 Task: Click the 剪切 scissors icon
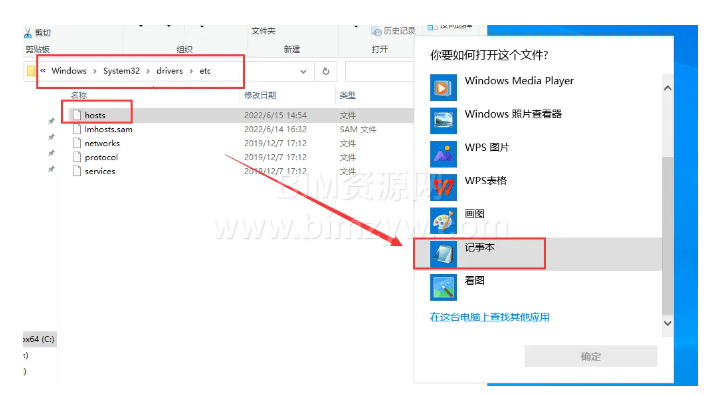[28, 32]
